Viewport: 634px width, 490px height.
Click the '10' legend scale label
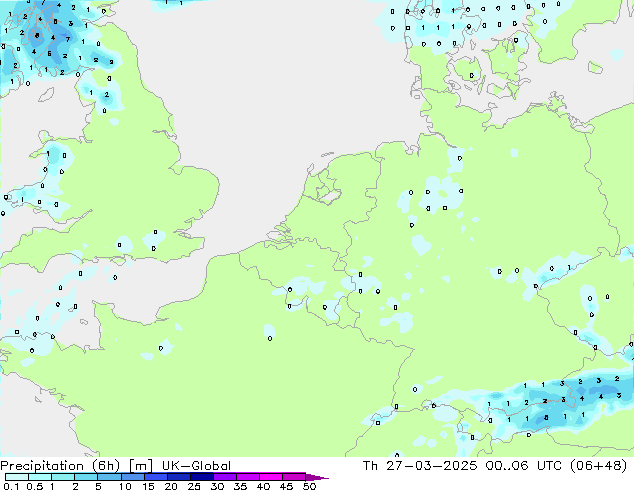tap(125, 486)
